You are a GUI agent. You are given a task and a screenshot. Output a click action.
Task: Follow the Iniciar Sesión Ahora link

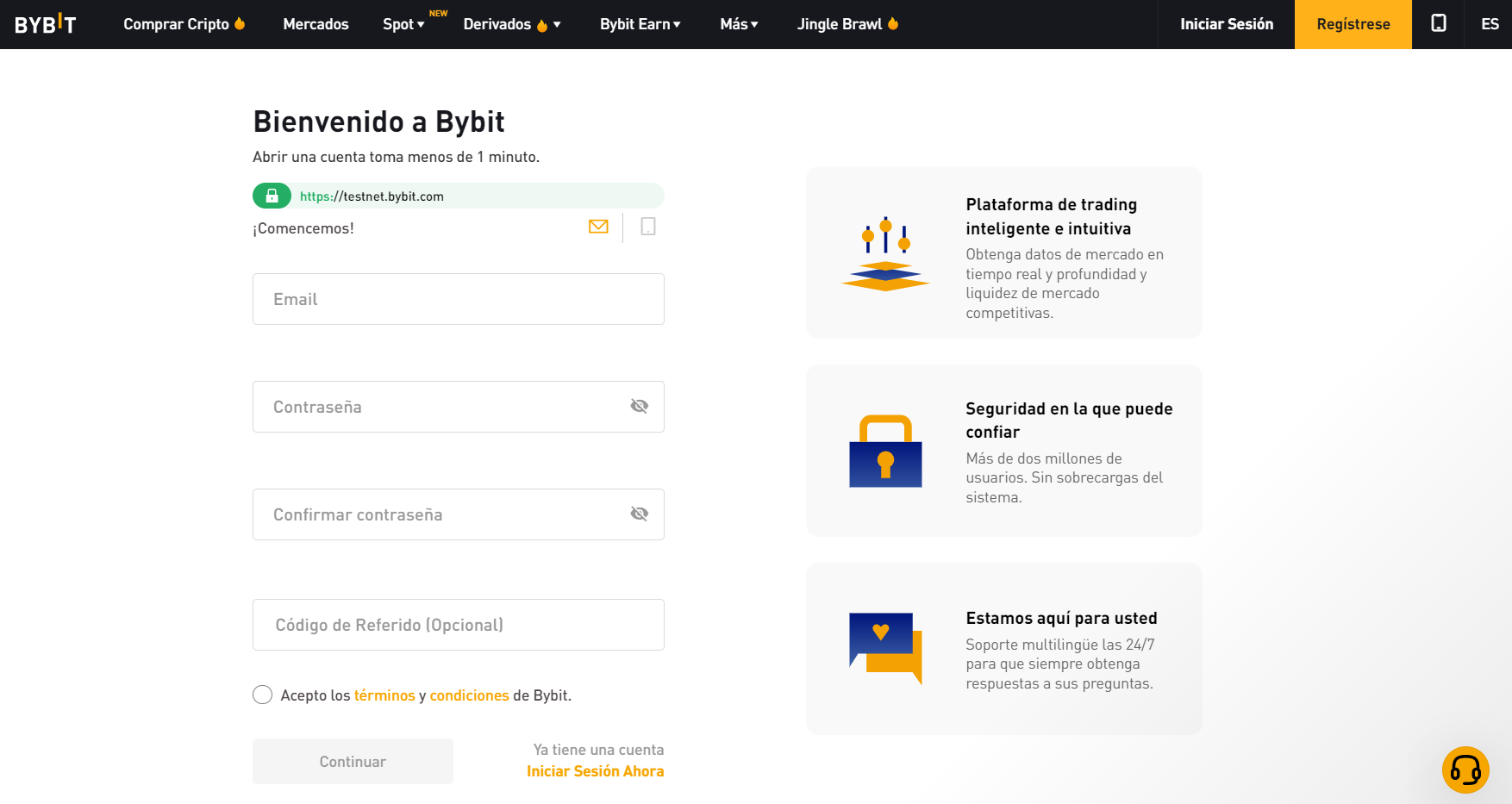tap(595, 771)
